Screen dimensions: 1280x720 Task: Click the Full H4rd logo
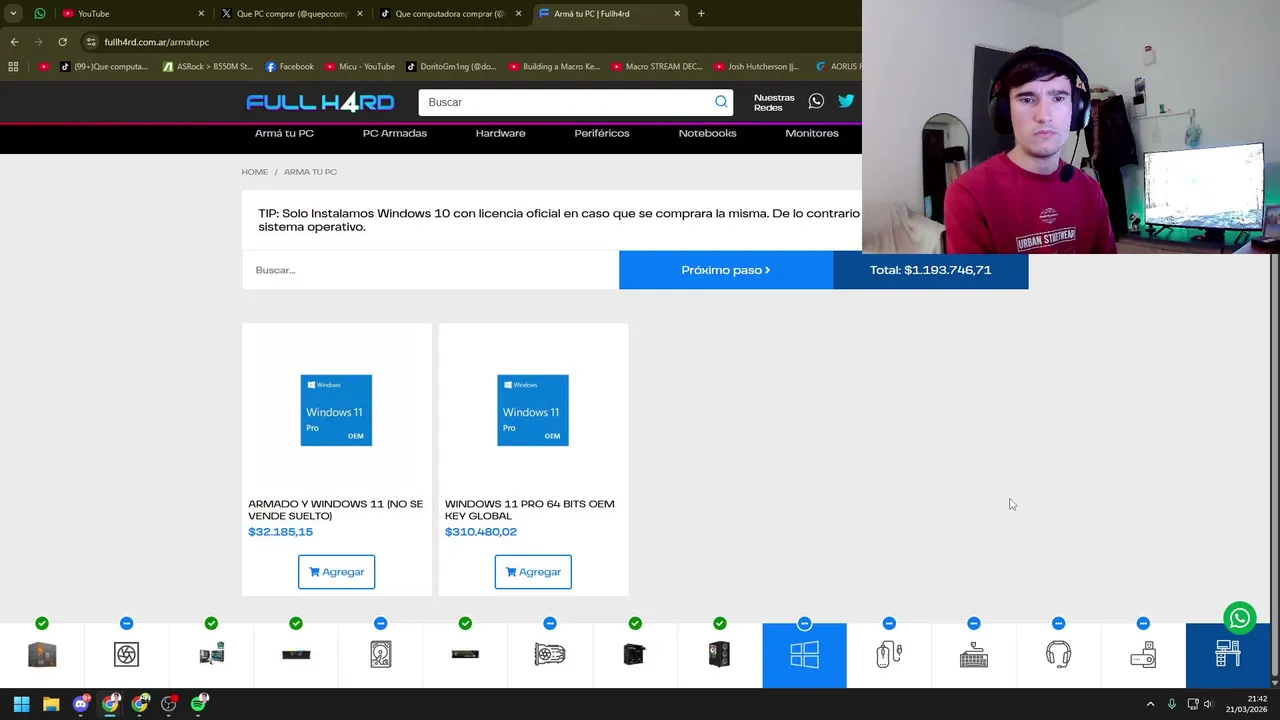point(320,102)
